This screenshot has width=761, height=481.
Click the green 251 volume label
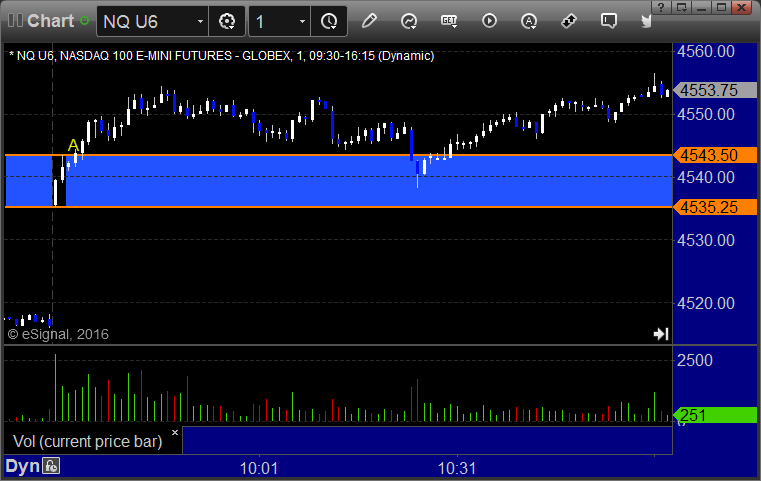point(715,415)
